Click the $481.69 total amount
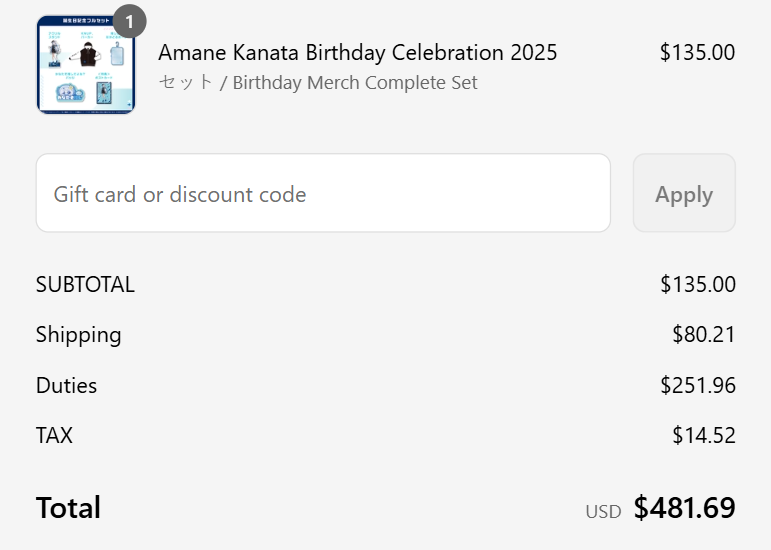 pyautogui.click(x=684, y=508)
